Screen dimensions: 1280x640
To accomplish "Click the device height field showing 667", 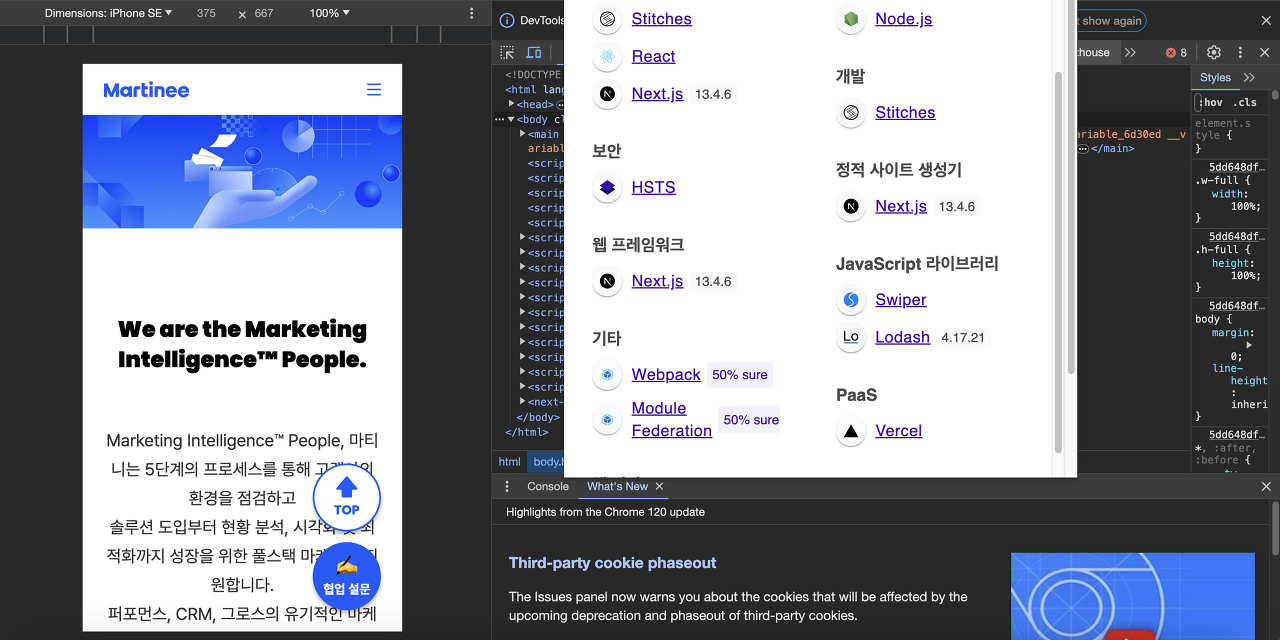I will pyautogui.click(x=264, y=13).
